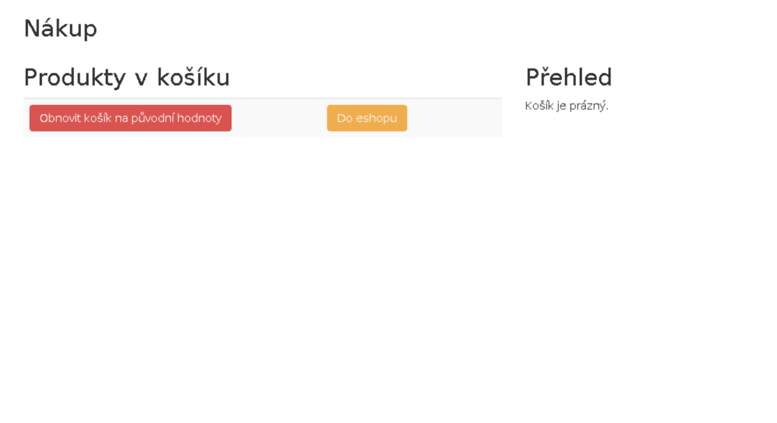Screen dimensions: 777x423
Task: Click the word Košík in summary text
Action: pyautogui.click(x=539, y=106)
